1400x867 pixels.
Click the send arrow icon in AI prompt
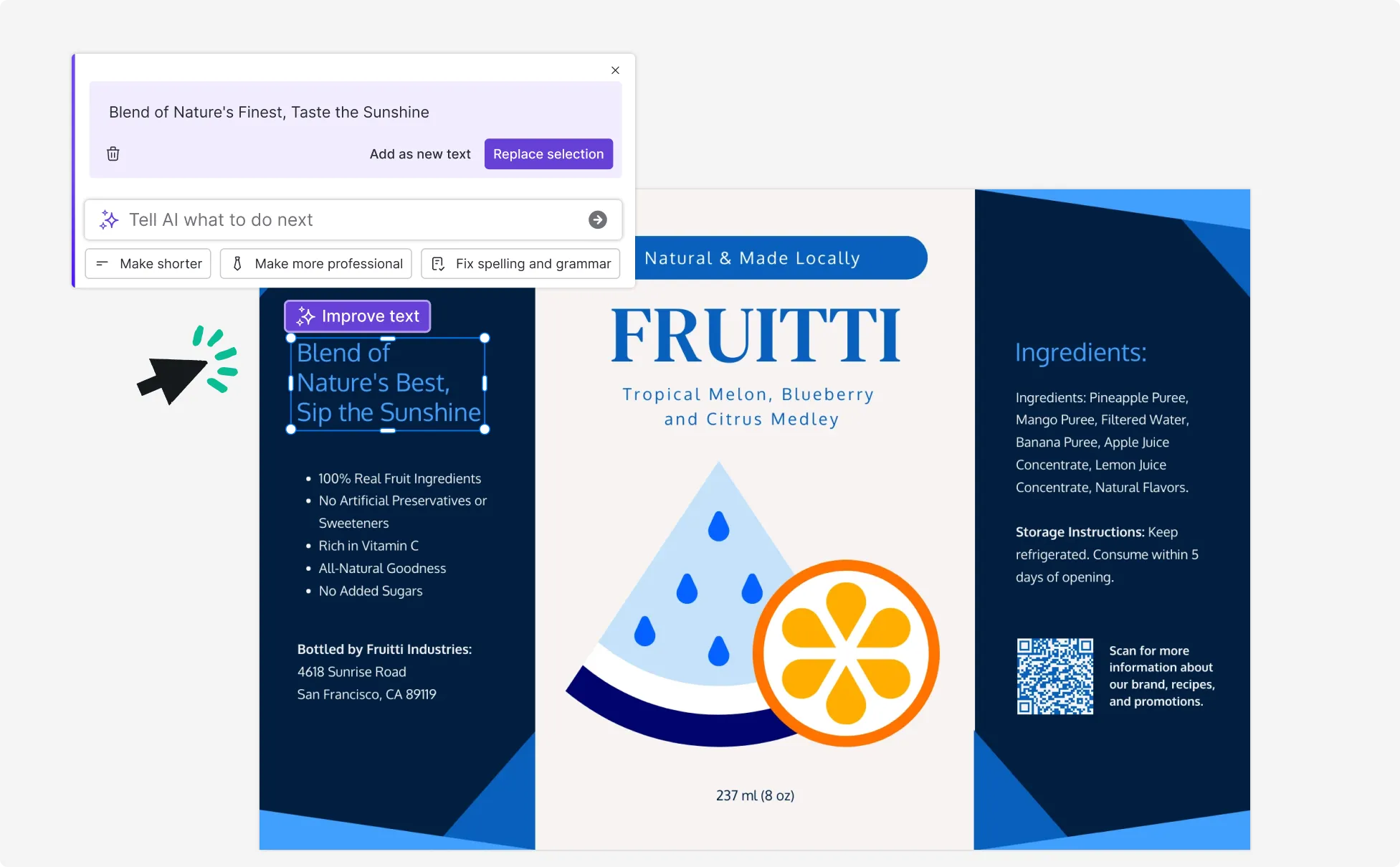[x=598, y=220]
